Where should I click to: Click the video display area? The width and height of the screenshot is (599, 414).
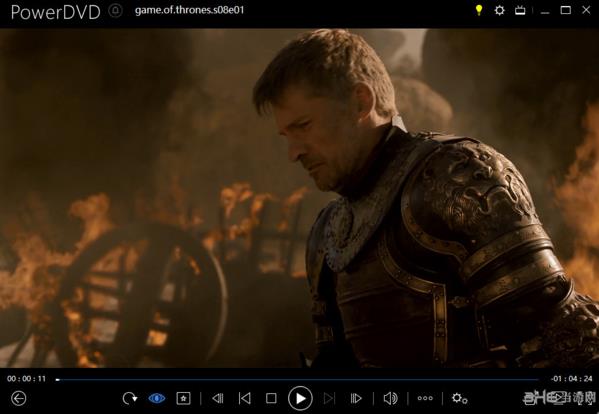pos(300,198)
